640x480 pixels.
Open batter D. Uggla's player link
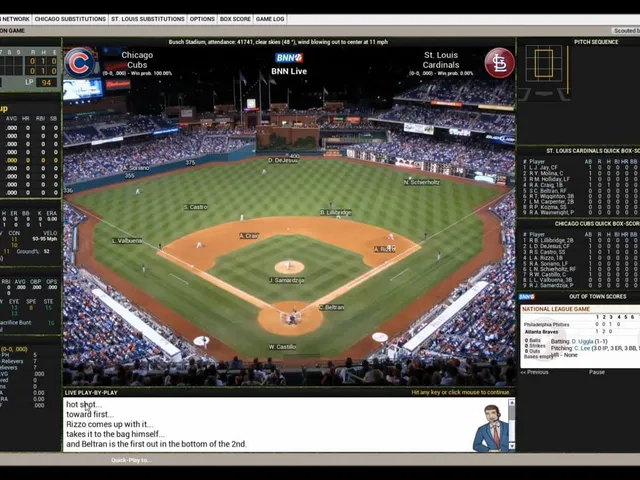coord(582,341)
